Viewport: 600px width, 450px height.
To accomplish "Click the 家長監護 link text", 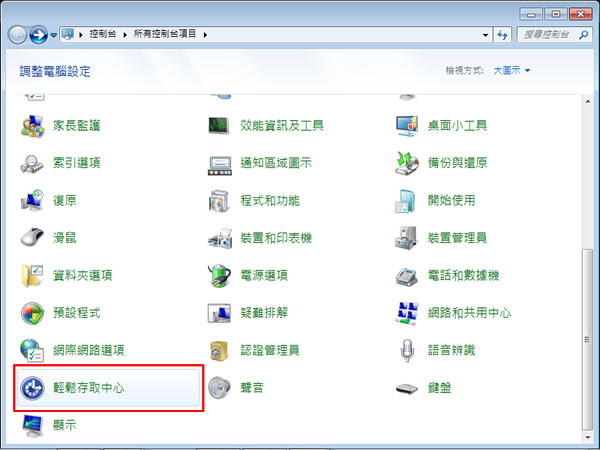I will pyautogui.click(x=77, y=126).
